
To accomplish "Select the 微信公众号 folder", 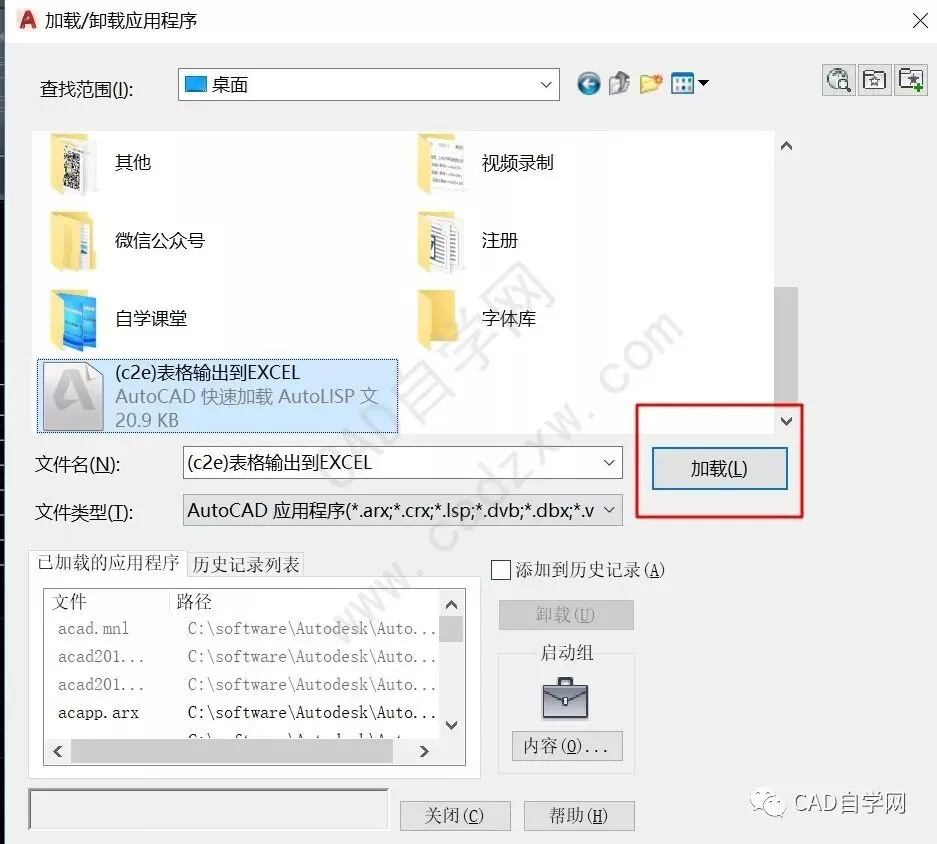I will [127, 241].
